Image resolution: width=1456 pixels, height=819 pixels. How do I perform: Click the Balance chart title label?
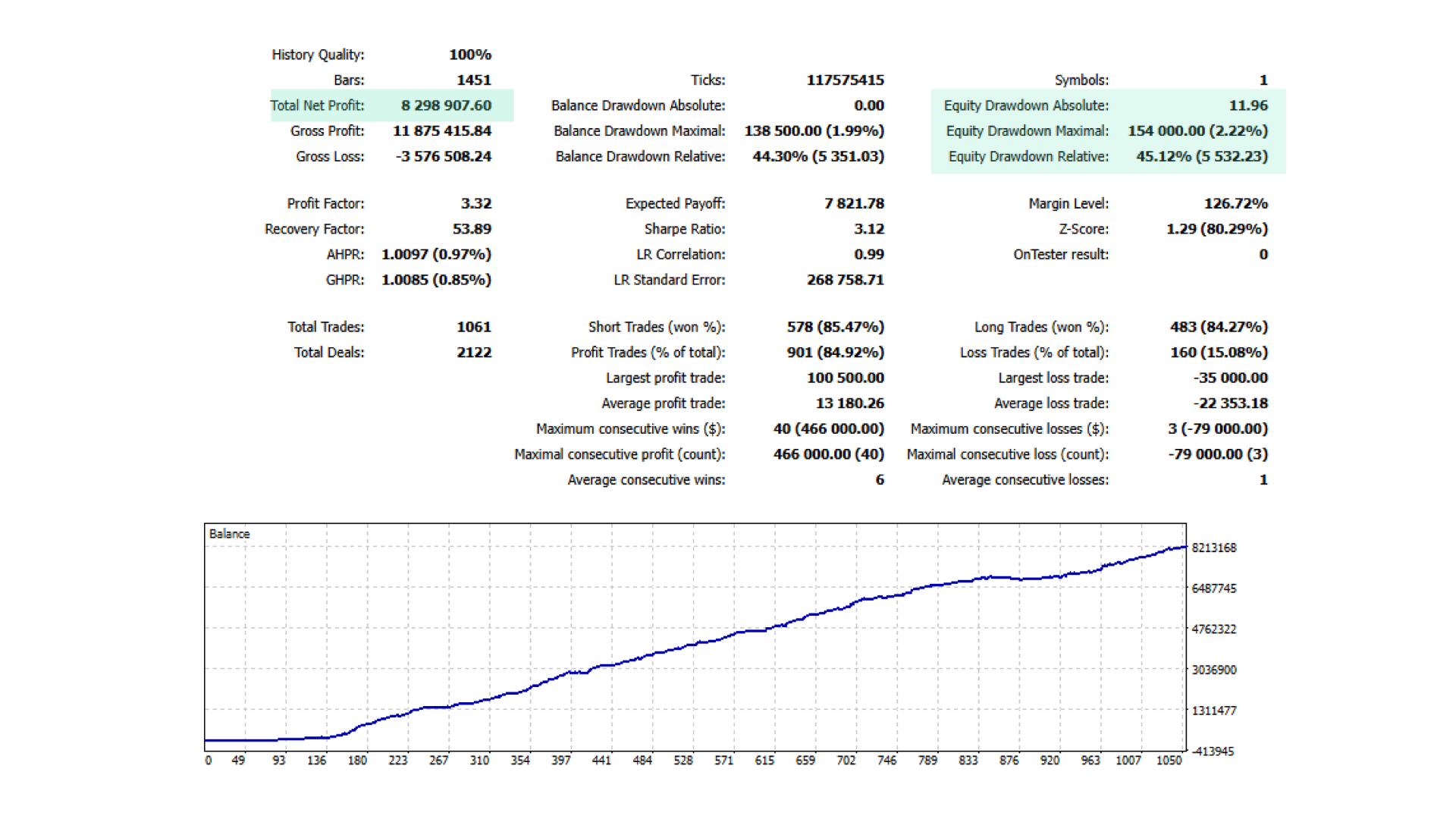pyautogui.click(x=229, y=534)
